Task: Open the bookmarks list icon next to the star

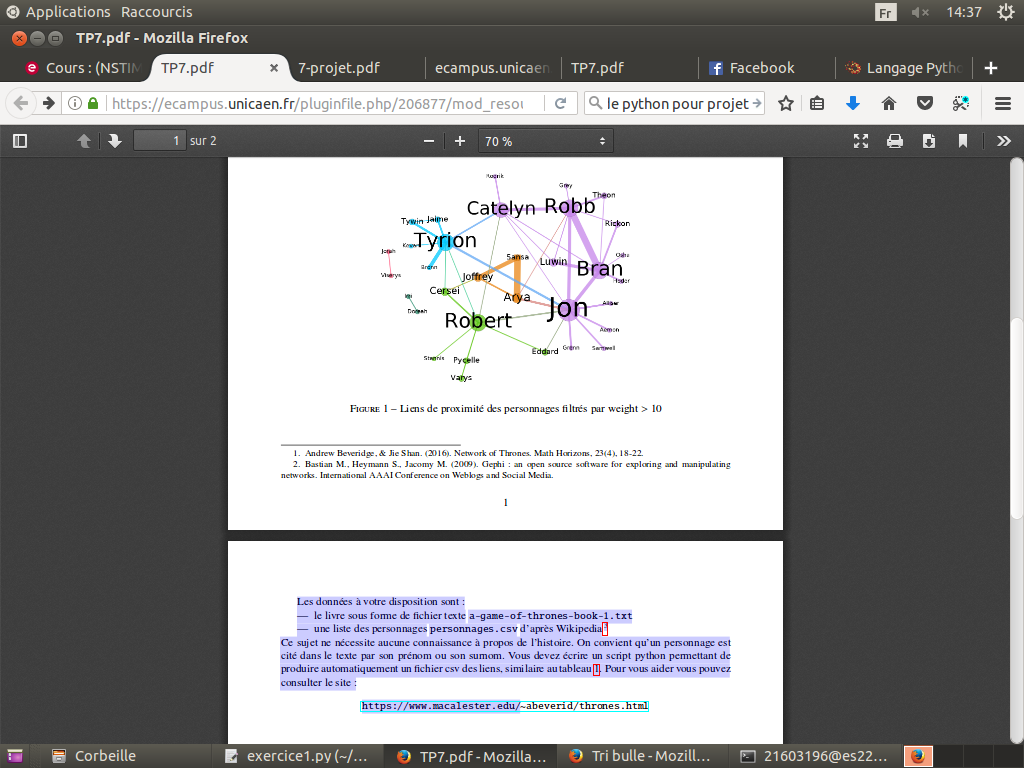Action: point(815,102)
